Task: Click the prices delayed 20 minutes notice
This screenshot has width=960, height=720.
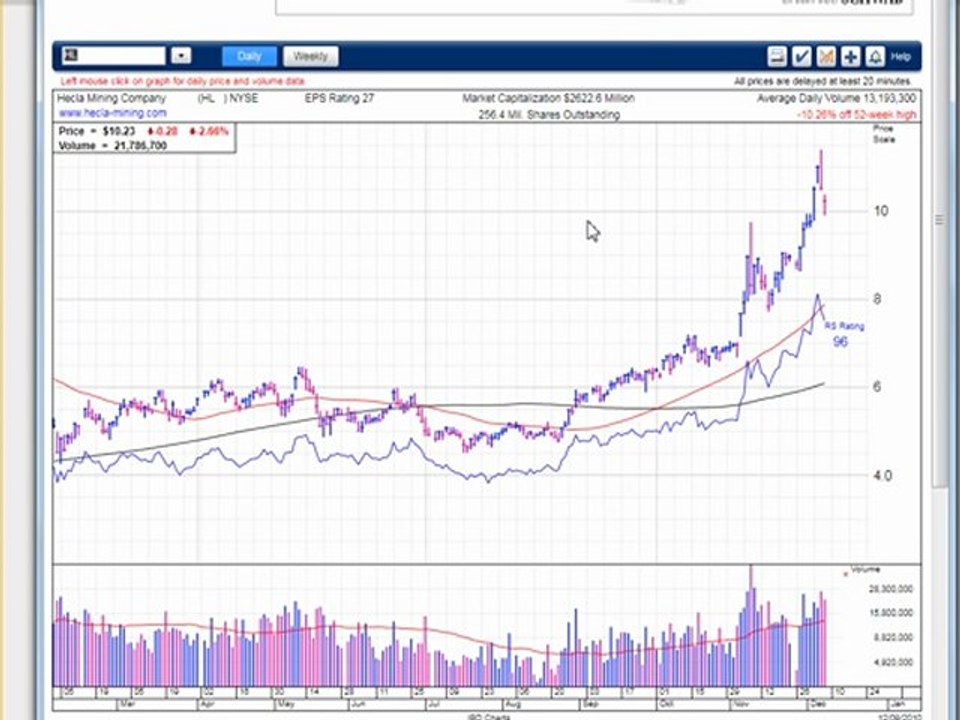Action: tap(823, 81)
